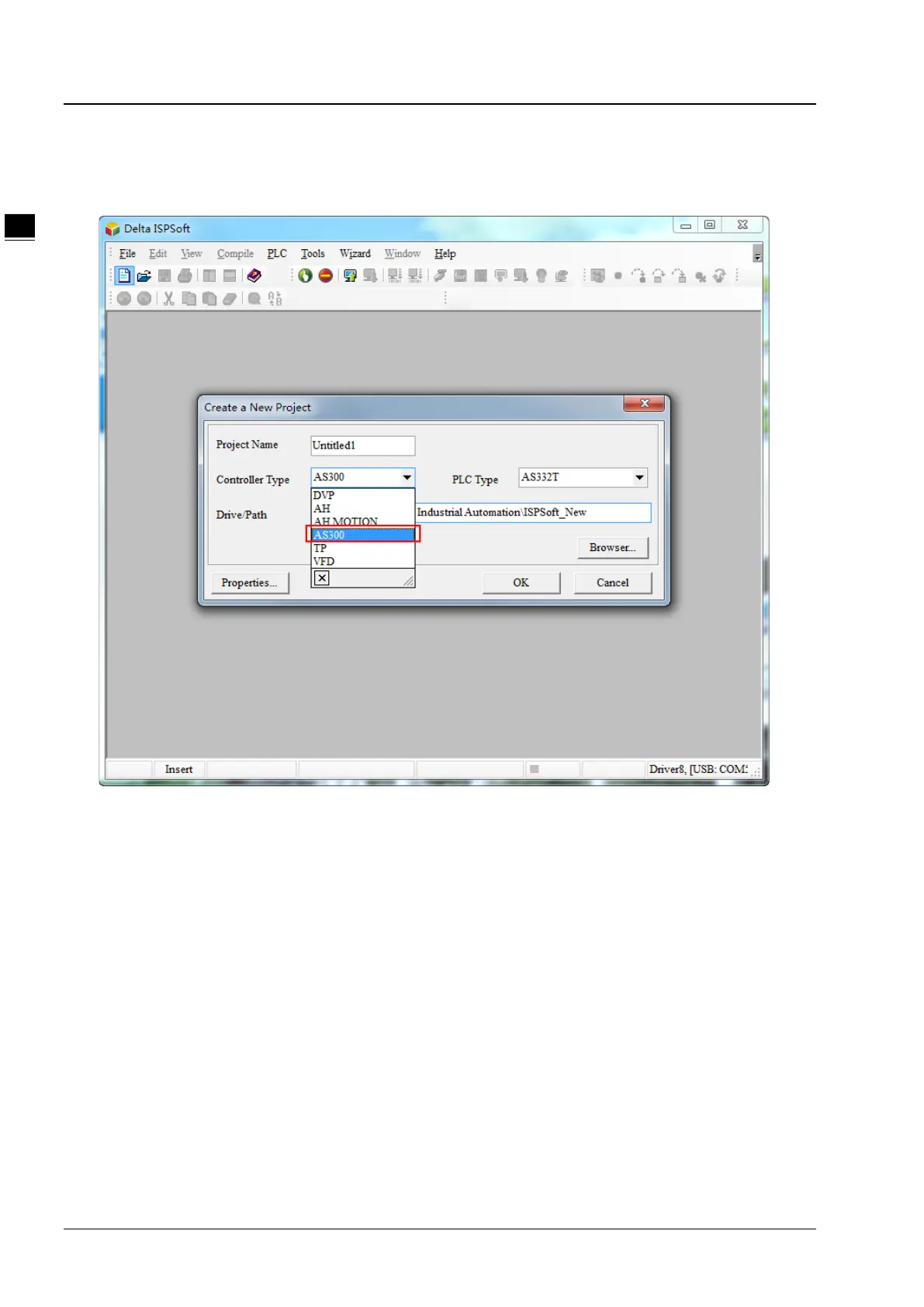The image size is (924, 1307).
Task: Click the upload-from-PLC icon with green arrow
Action: pyautogui.click(x=350, y=276)
